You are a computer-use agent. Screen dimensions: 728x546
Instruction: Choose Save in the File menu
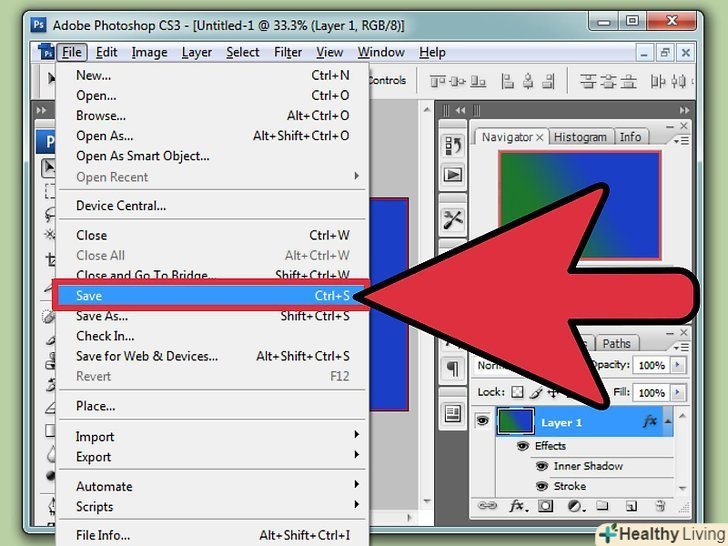point(211,295)
